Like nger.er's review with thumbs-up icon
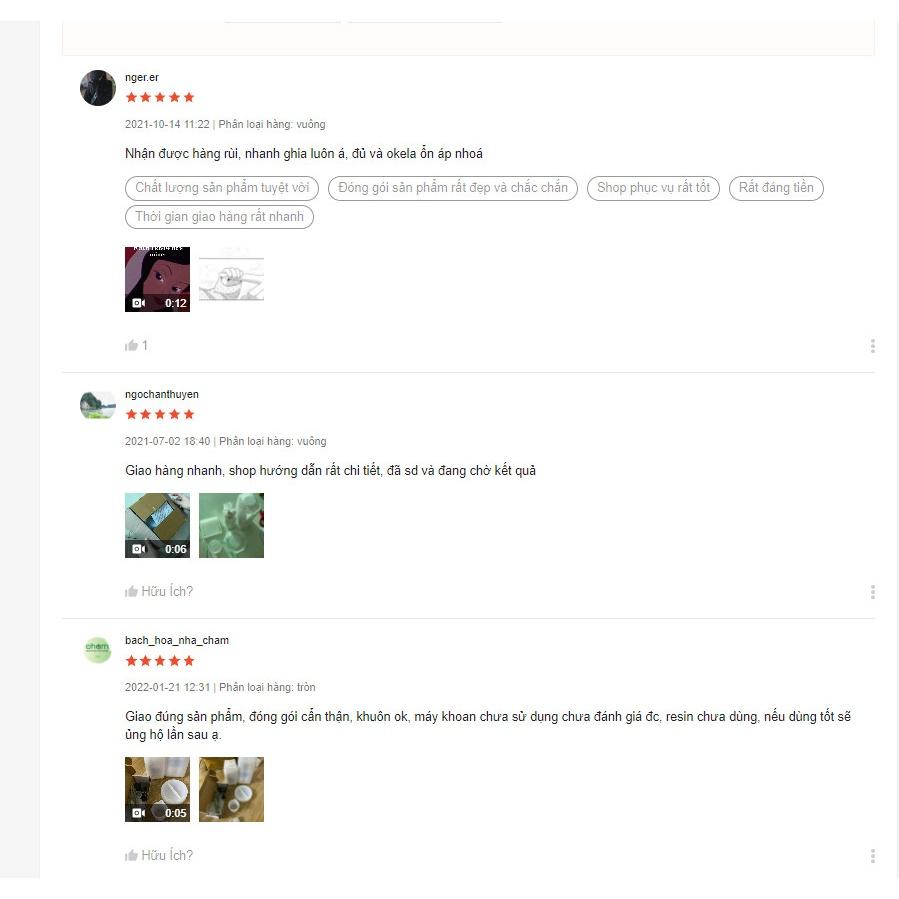The image size is (899, 899). [132, 345]
